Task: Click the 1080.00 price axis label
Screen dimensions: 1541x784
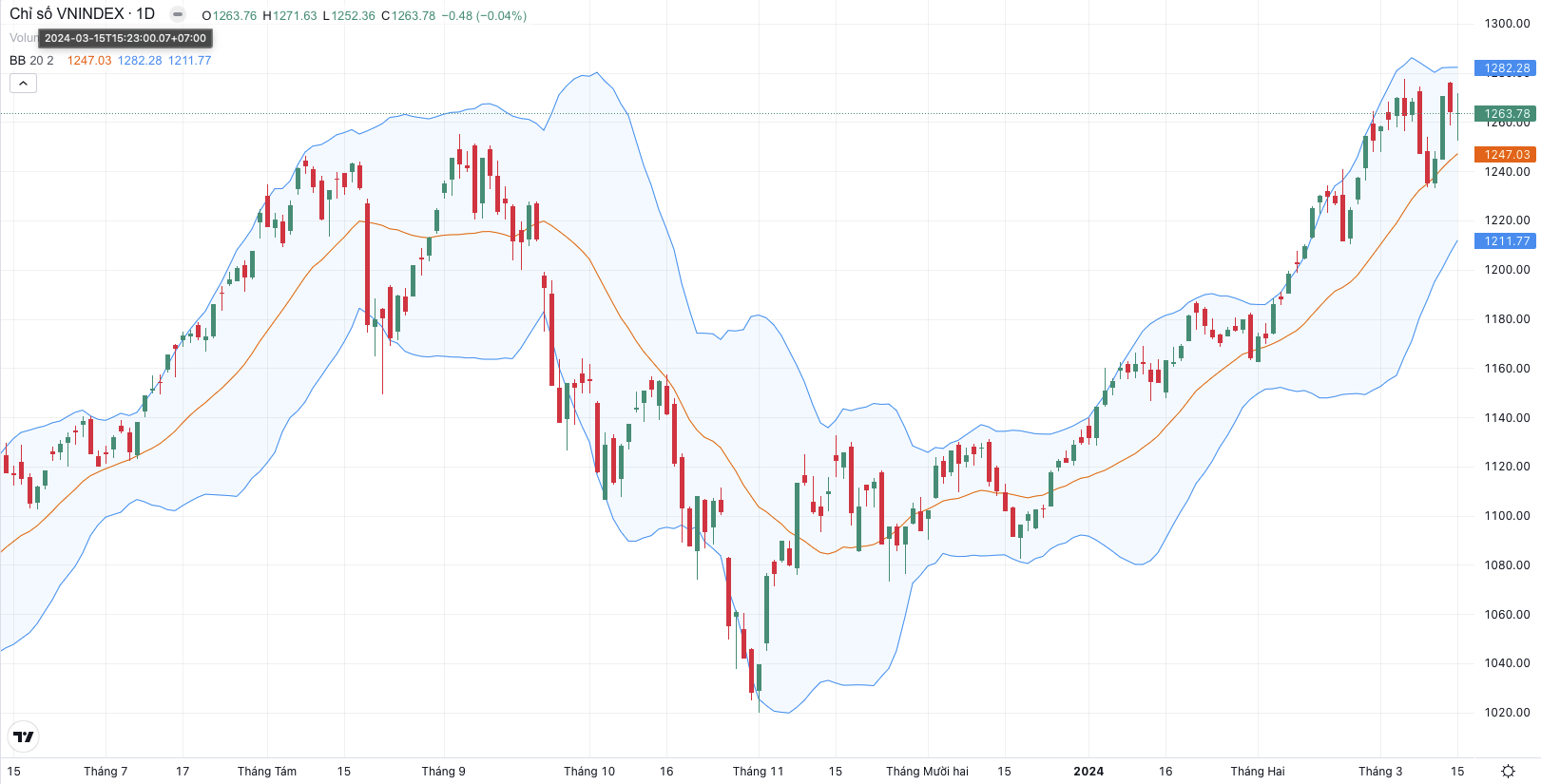Action: [1508, 565]
